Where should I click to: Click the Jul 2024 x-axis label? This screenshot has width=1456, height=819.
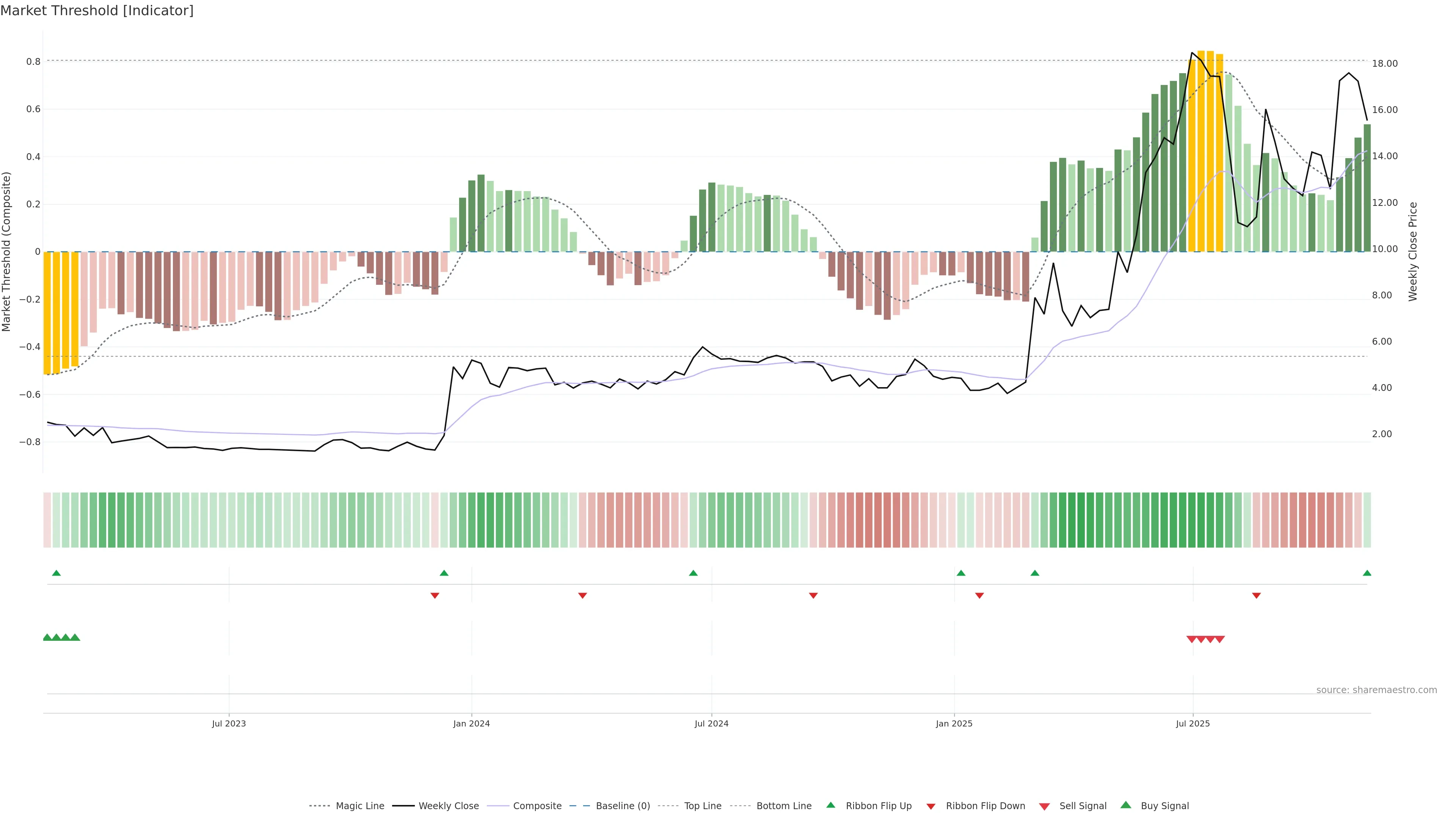711,723
